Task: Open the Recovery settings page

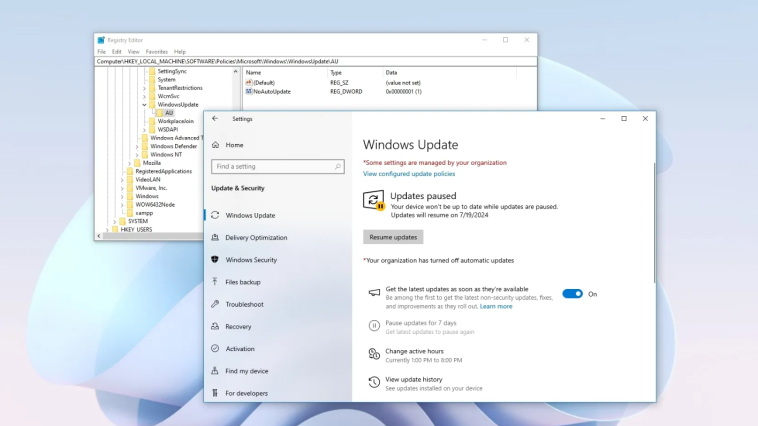Action: point(238,327)
